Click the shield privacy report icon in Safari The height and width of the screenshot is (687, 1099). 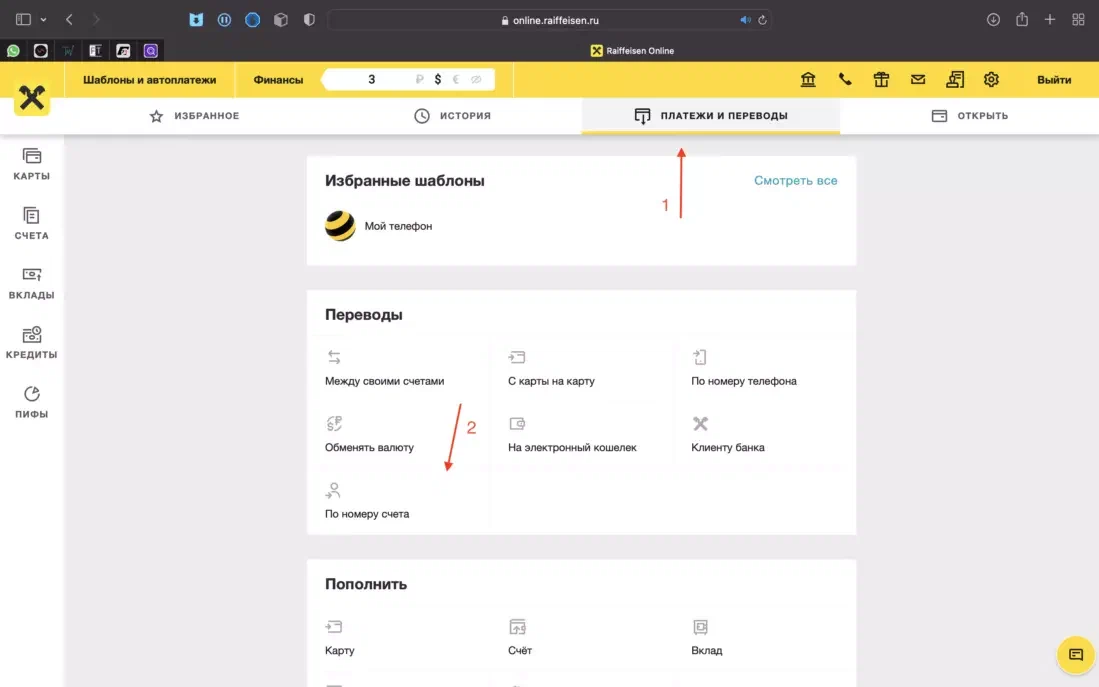(x=309, y=20)
